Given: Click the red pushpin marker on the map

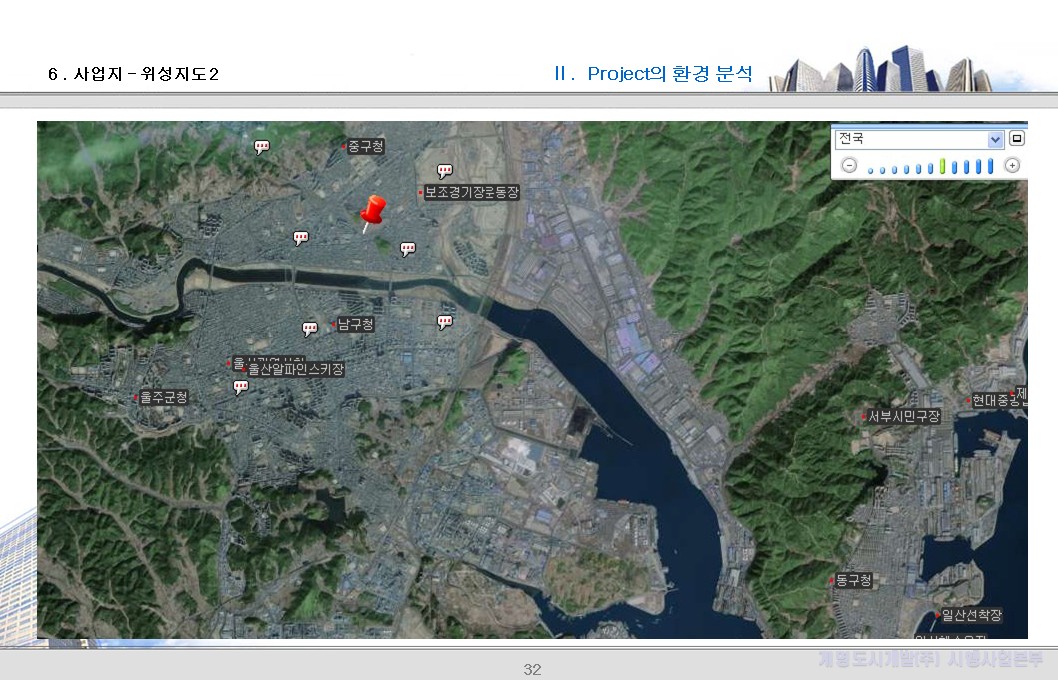Looking at the screenshot, I should 372,213.
